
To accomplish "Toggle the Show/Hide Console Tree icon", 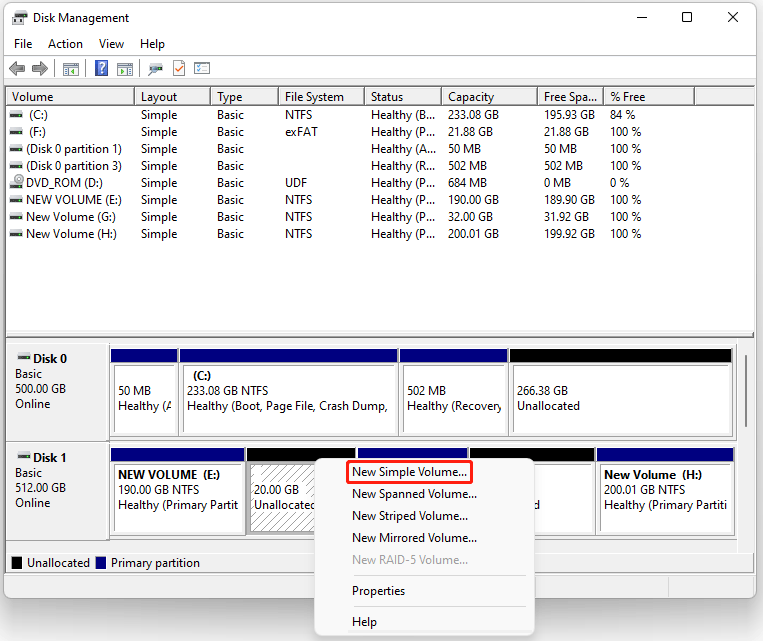I will (x=71, y=69).
